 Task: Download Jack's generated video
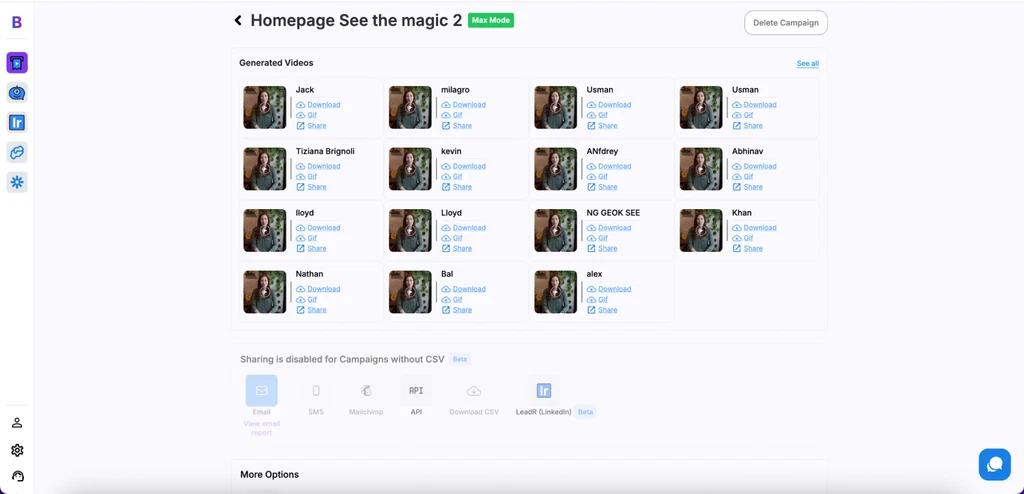pyautogui.click(x=323, y=105)
